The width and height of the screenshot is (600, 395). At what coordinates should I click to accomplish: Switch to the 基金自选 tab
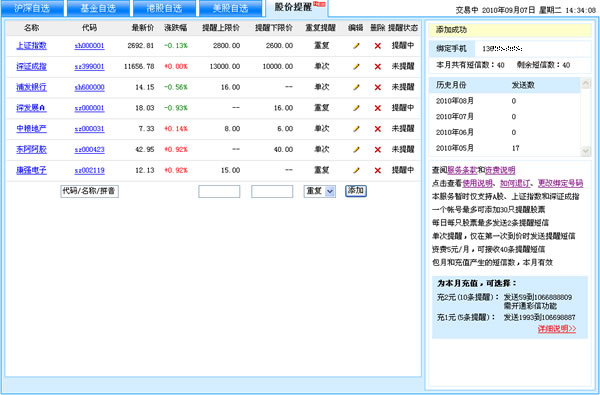click(98, 8)
